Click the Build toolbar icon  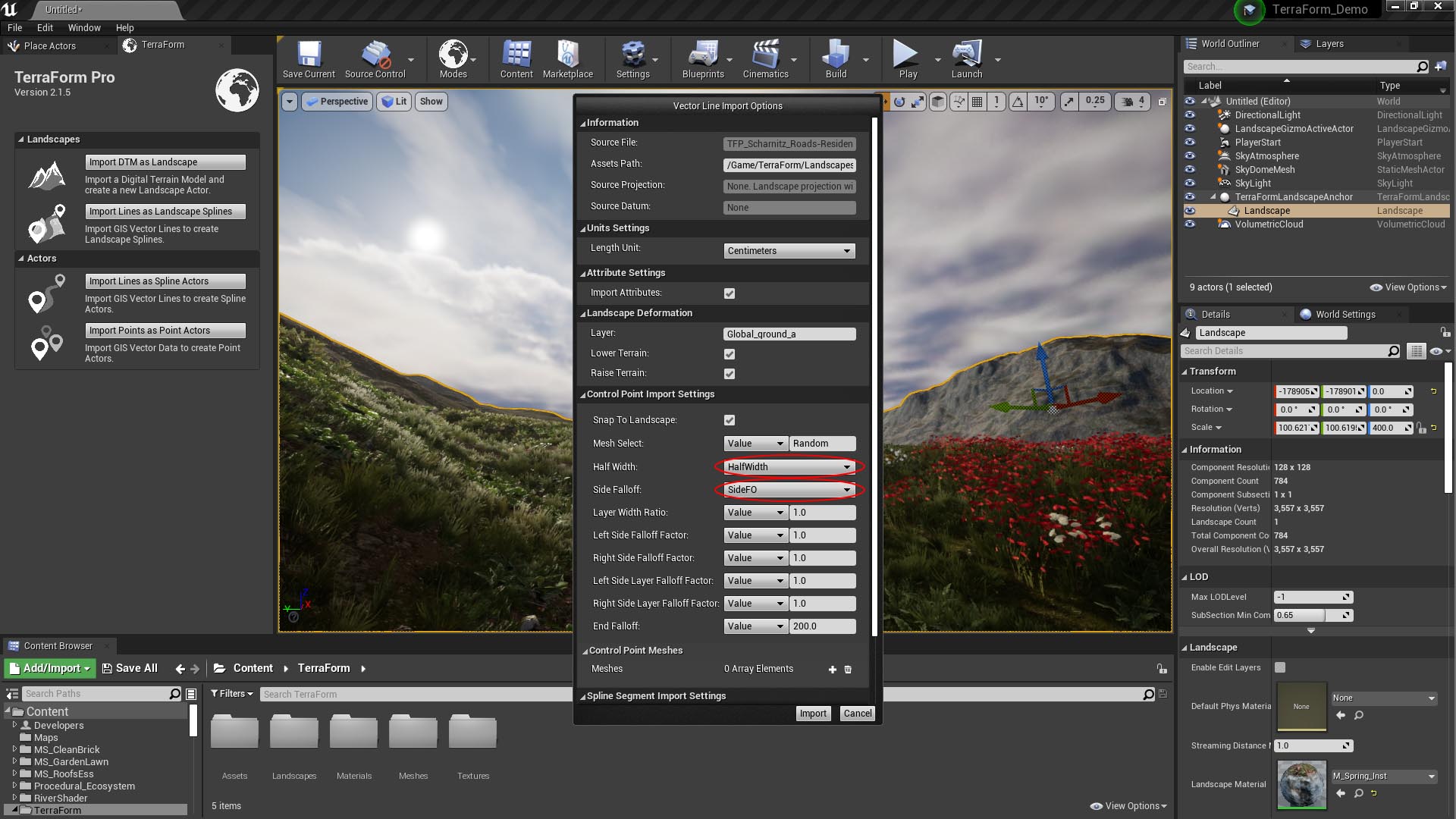tap(836, 59)
